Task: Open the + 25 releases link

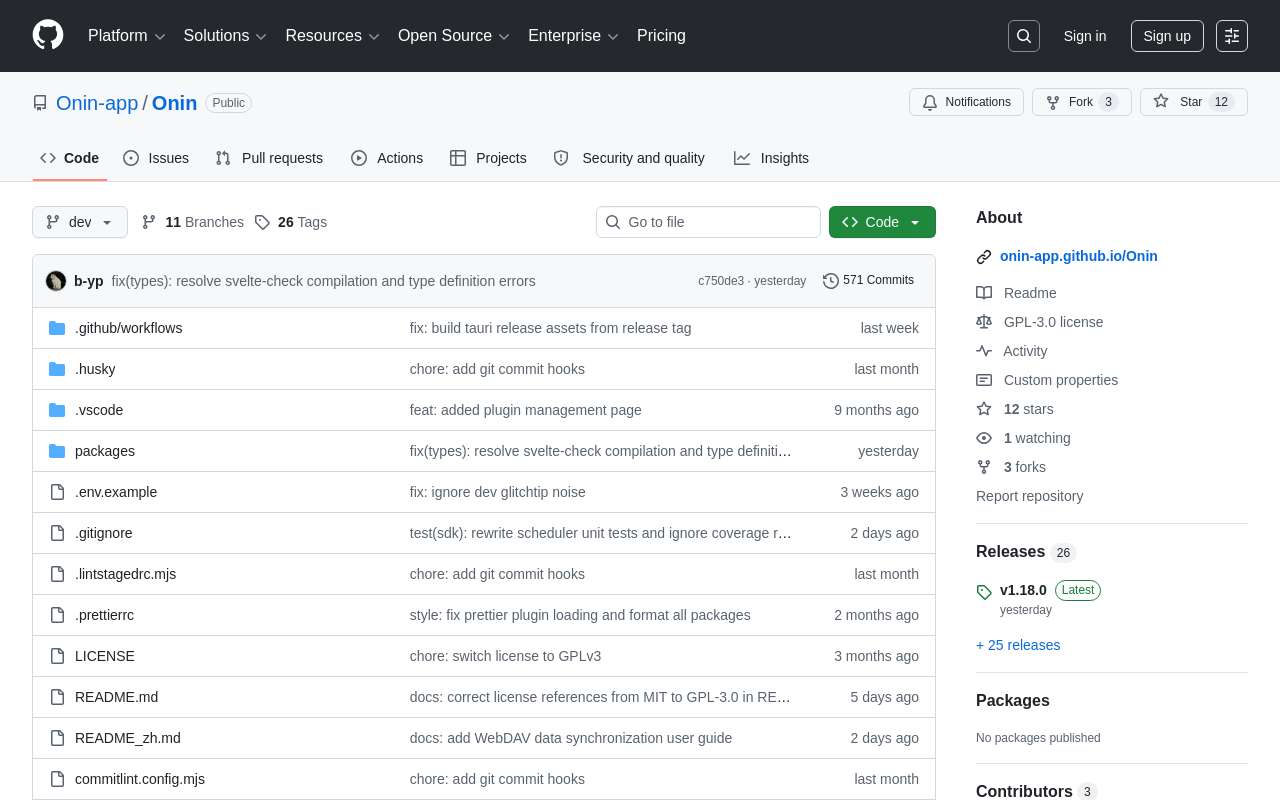Action: 1018,645
